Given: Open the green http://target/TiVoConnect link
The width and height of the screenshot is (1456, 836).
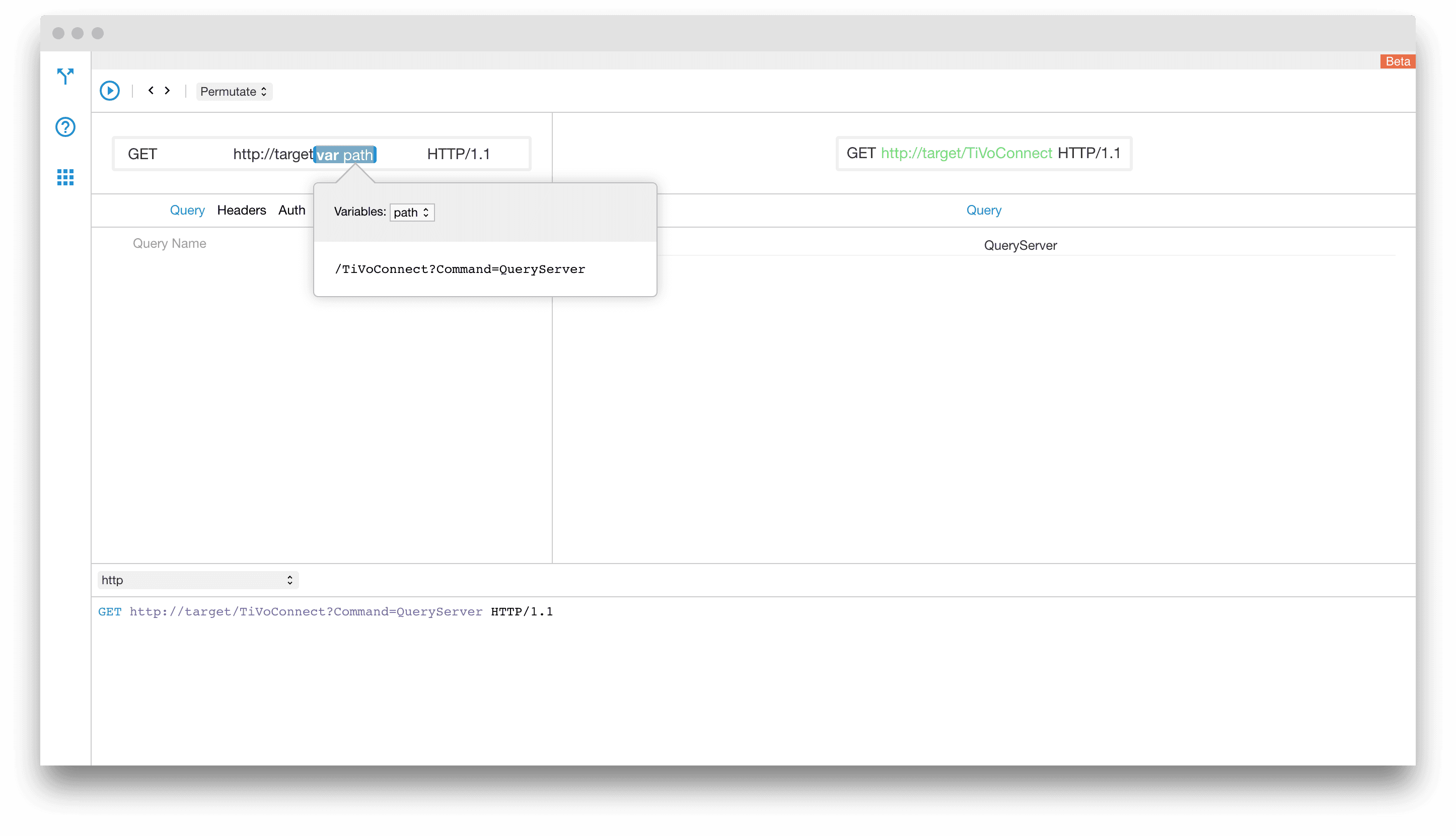Looking at the screenshot, I should pyautogui.click(x=967, y=153).
